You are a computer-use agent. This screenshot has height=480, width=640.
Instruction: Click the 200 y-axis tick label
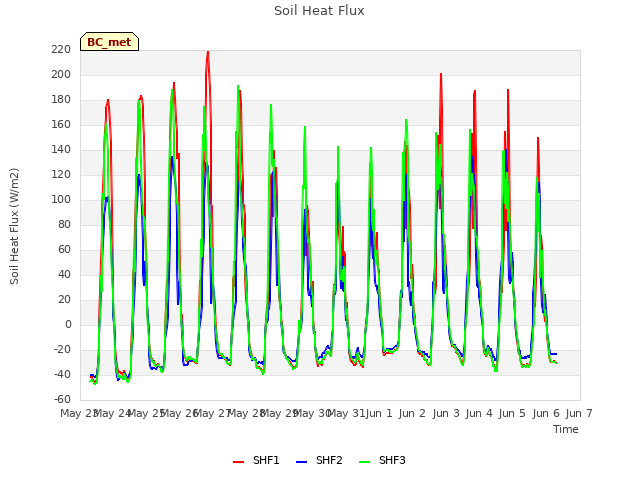(x=61, y=74)
